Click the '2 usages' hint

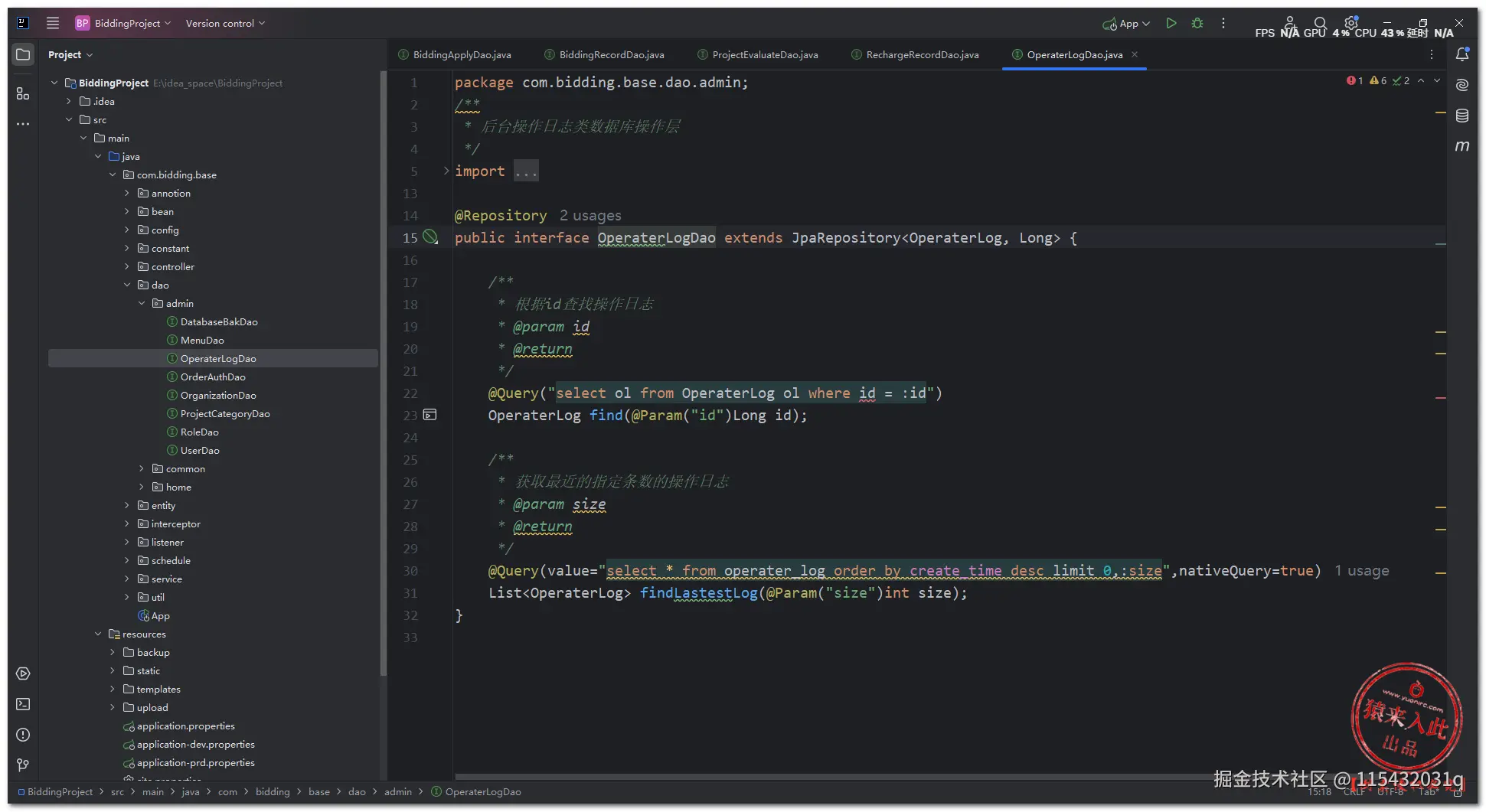(x=590, y=216)
